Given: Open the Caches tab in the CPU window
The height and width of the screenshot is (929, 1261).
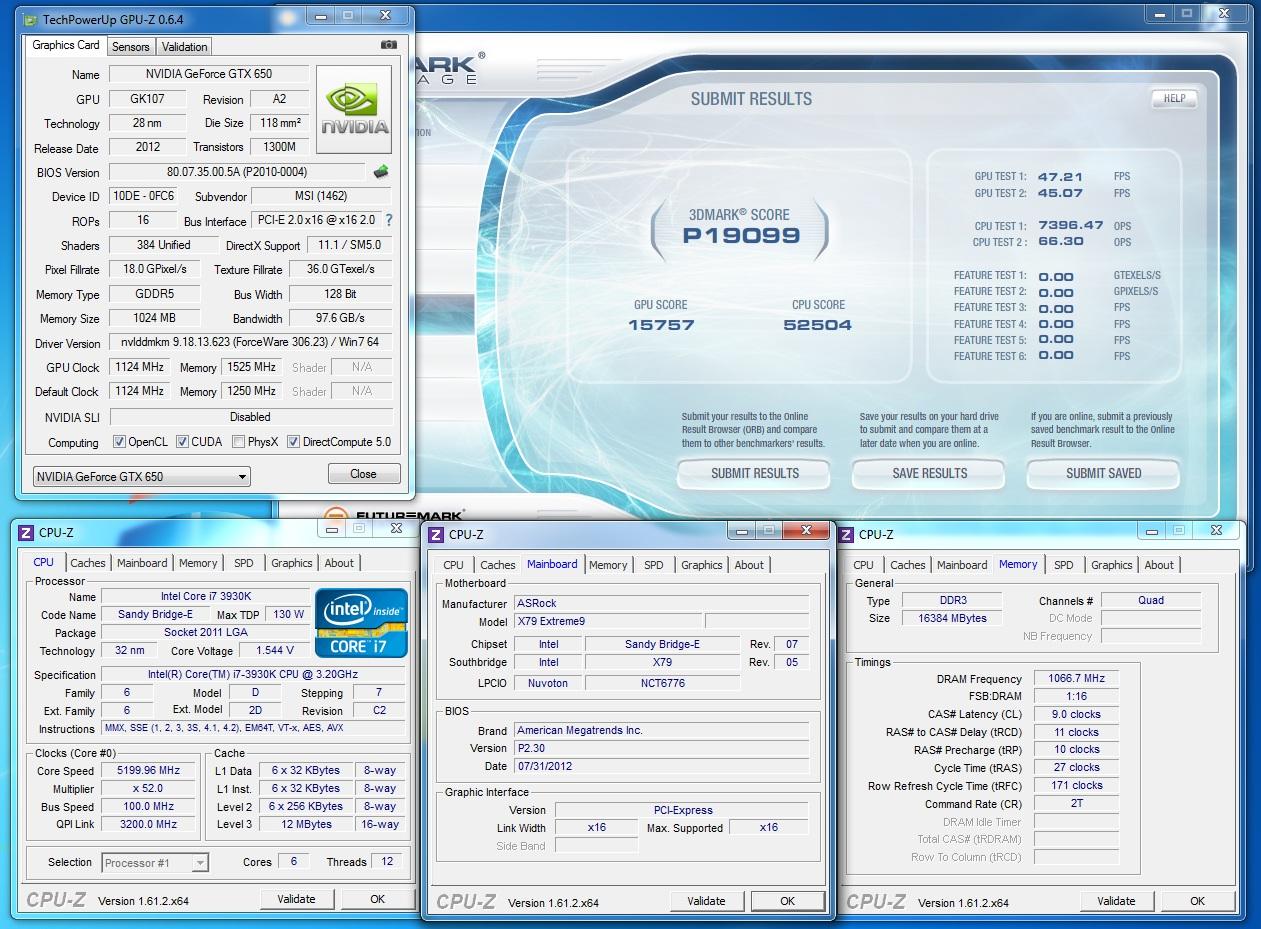Looking at the screenshot, I should tap(88, 563).
